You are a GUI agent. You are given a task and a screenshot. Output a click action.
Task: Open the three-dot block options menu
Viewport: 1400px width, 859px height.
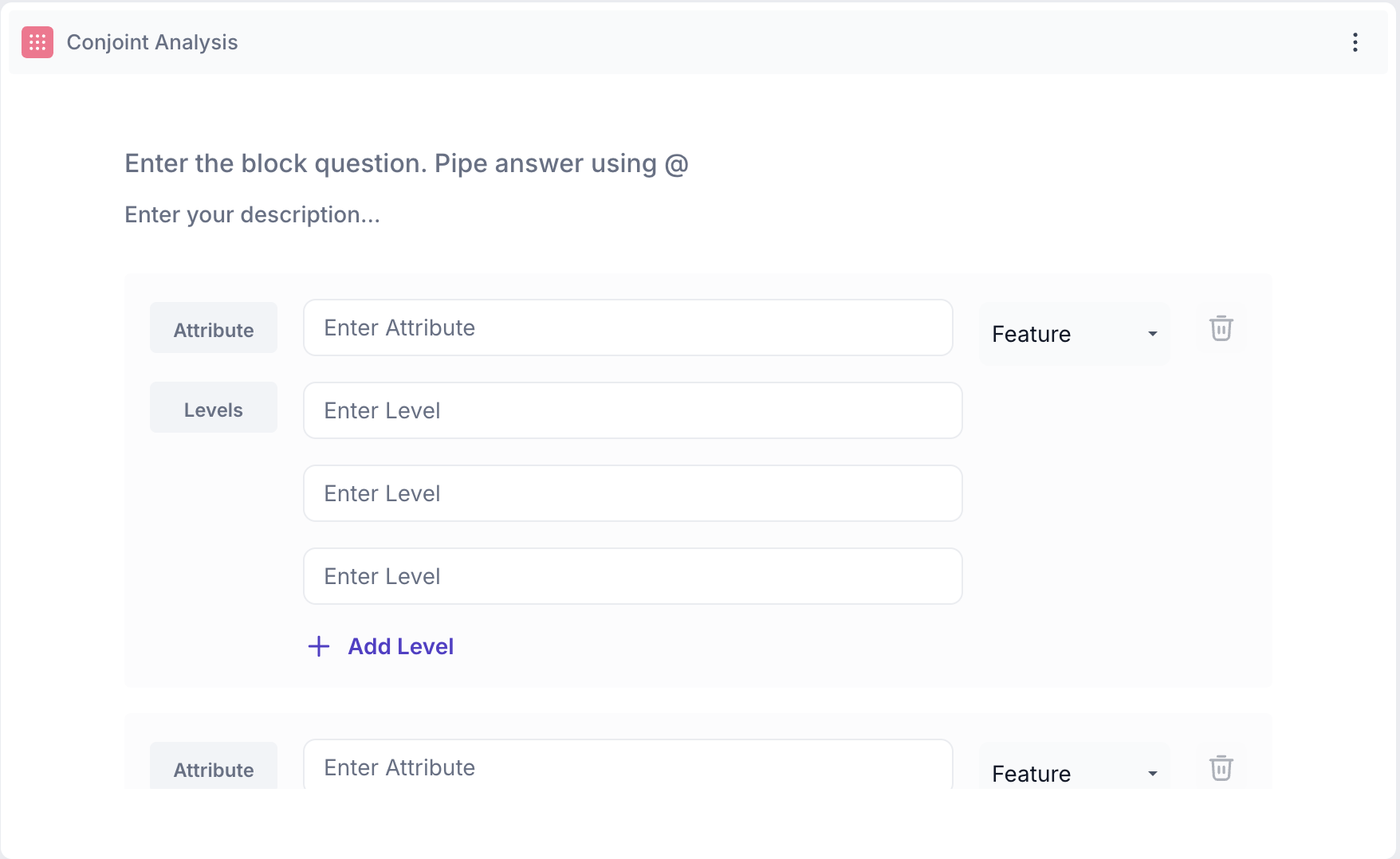(x=1355, y=42)
